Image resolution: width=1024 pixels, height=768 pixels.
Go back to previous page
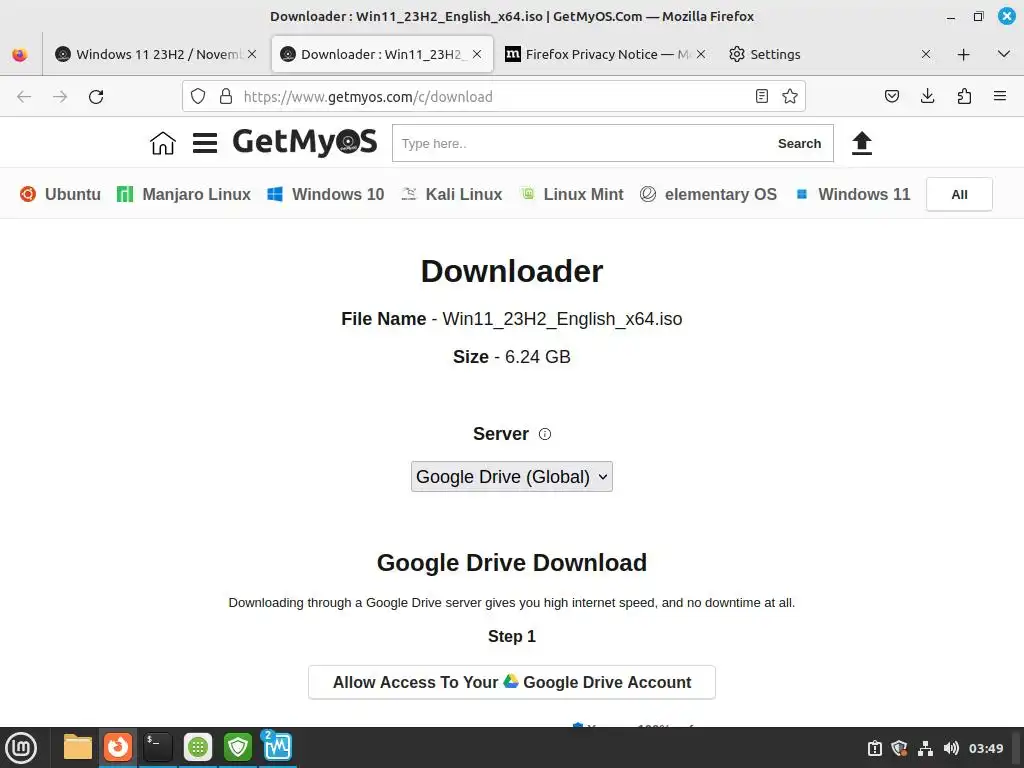(24, 97)
